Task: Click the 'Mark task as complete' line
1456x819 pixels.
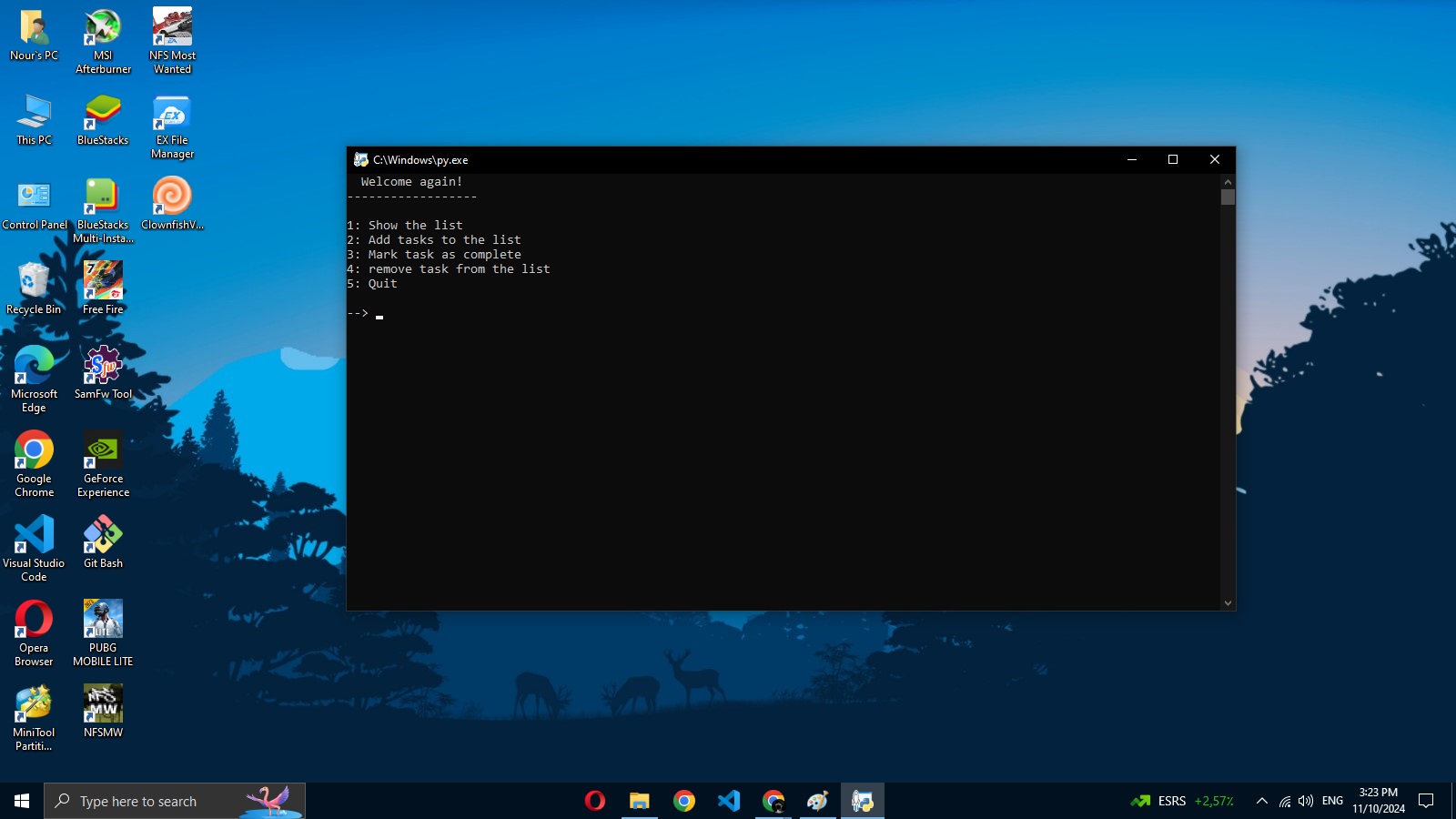Action: [x=434, y=254]
